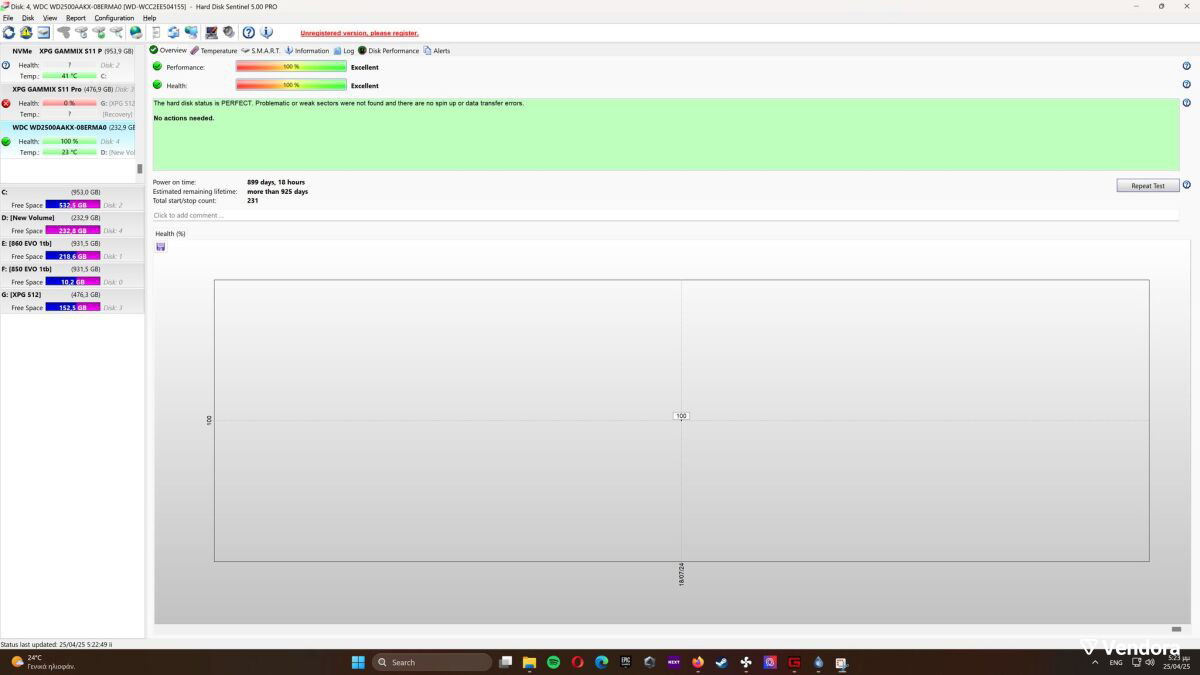Open the Report menu

[76, 18]
